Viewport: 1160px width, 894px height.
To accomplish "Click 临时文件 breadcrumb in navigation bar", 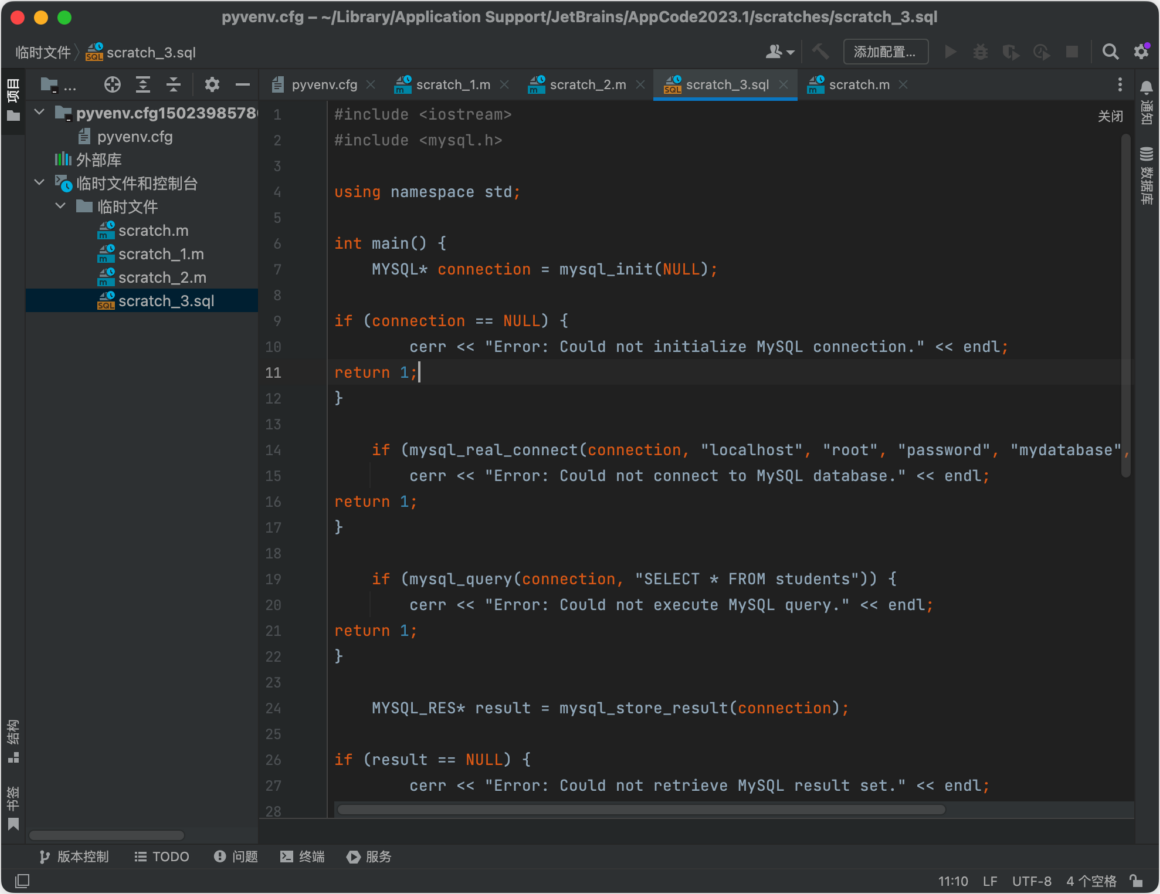I will (x=43, y=53).
